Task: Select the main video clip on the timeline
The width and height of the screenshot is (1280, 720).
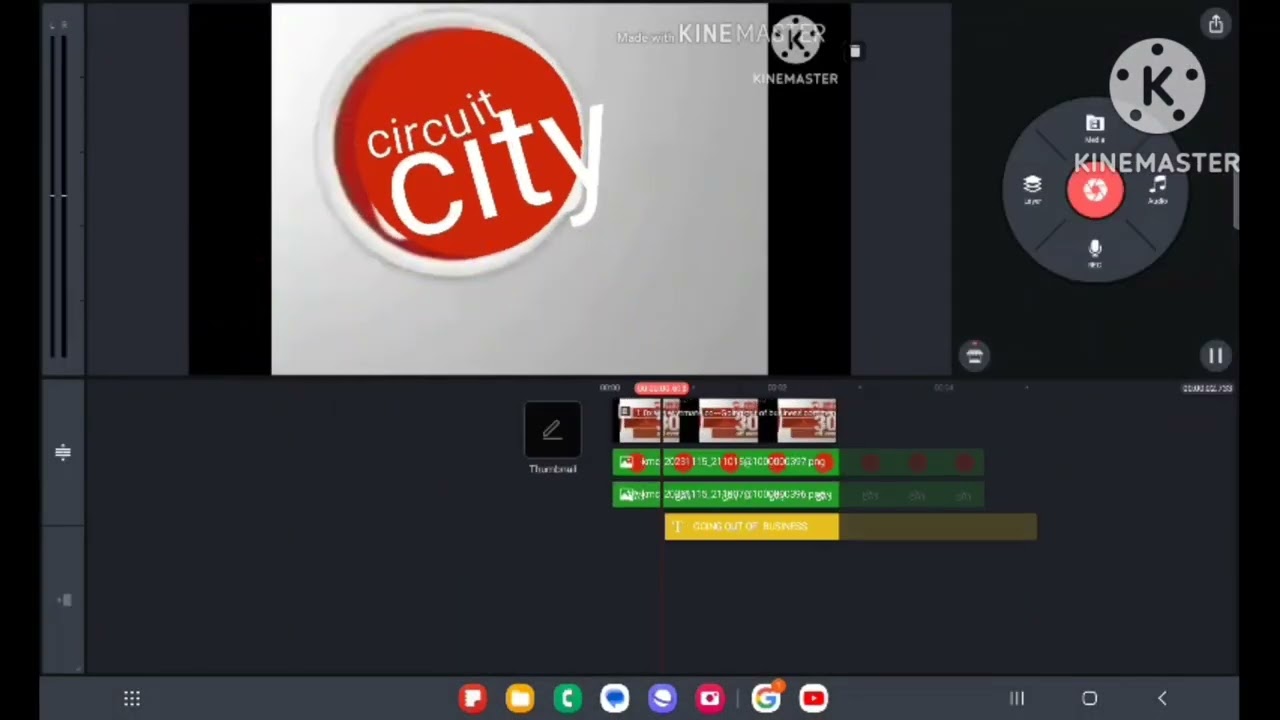Action: [727, 421]
